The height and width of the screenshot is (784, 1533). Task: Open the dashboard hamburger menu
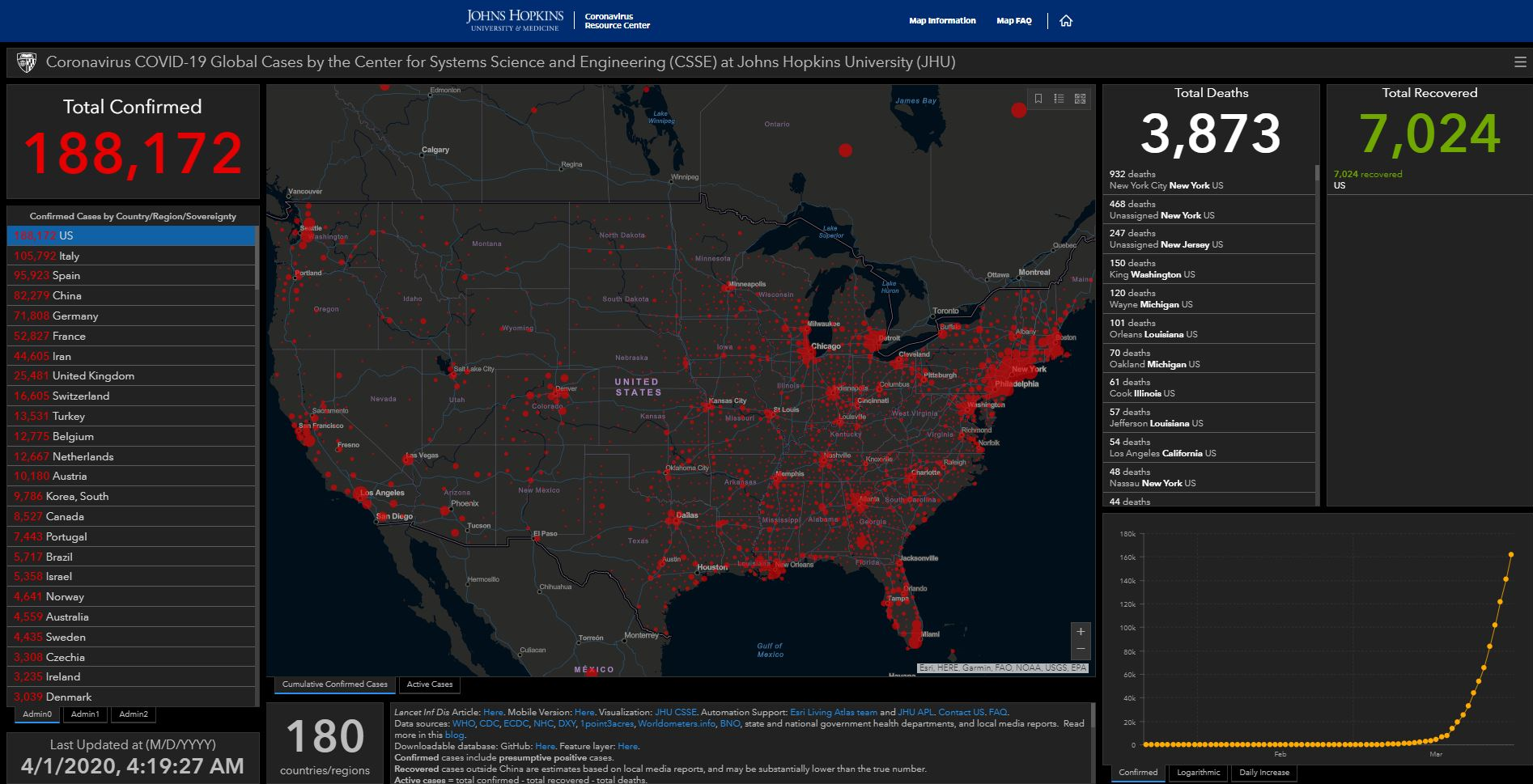(1520, 62)
